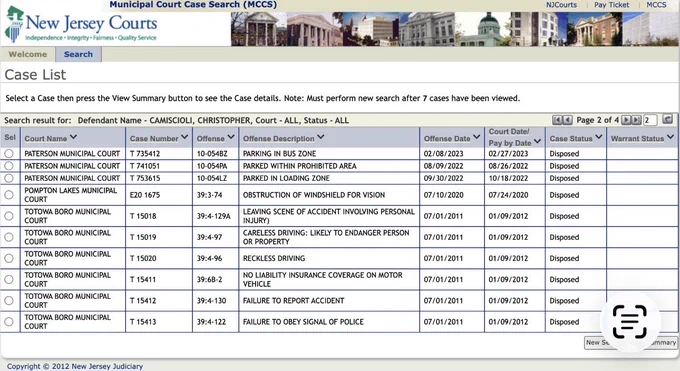The height and width of the screenshot is (371, 680).
Task: Select case T 15019 radio button
Action: pos(9,237)
